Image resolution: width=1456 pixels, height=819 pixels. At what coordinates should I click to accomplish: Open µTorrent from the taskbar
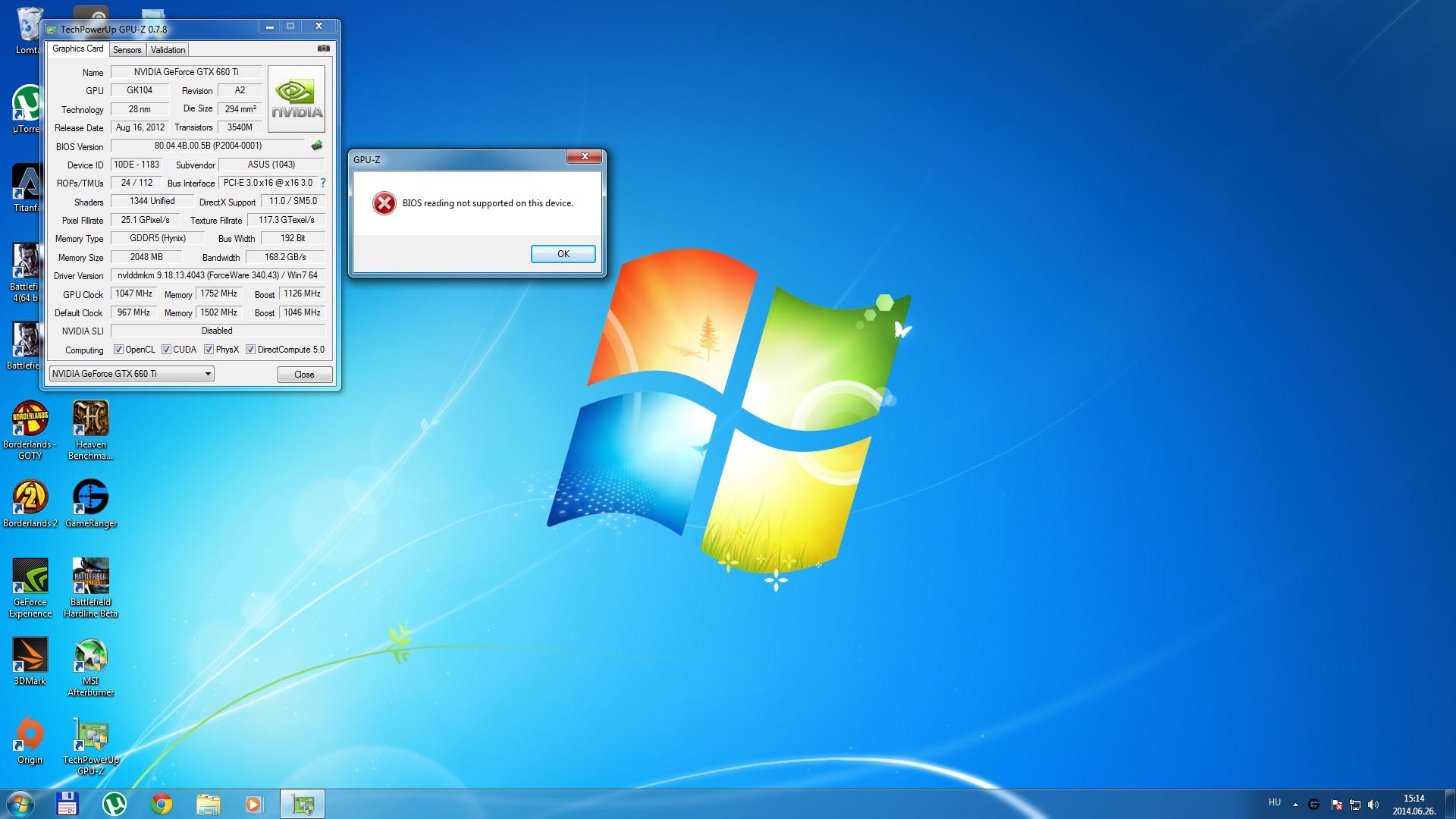click(x=115, y=804)
